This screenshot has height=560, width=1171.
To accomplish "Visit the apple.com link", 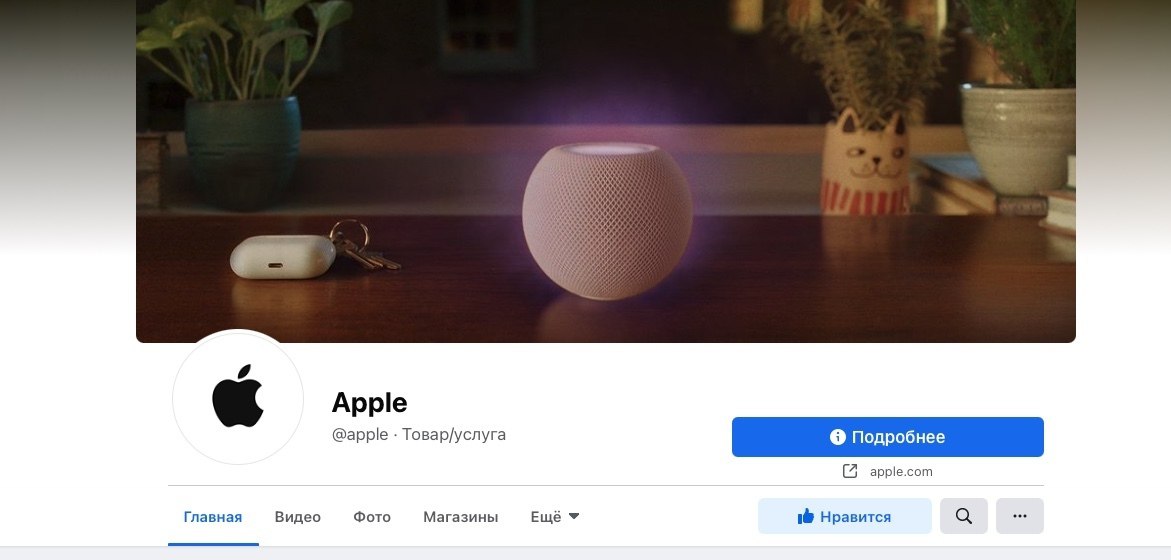I will [901, 472].
